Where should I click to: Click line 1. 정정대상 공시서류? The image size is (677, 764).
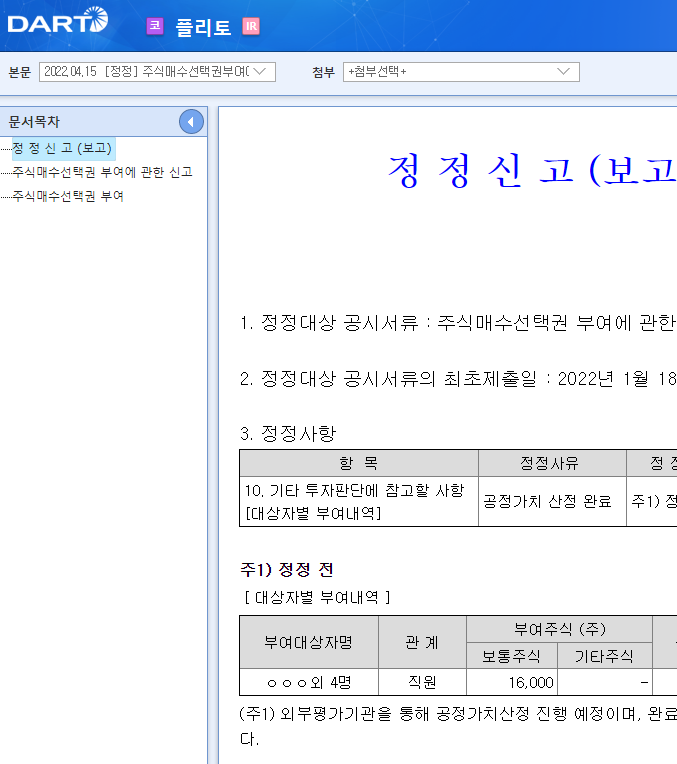coord(458,323)
